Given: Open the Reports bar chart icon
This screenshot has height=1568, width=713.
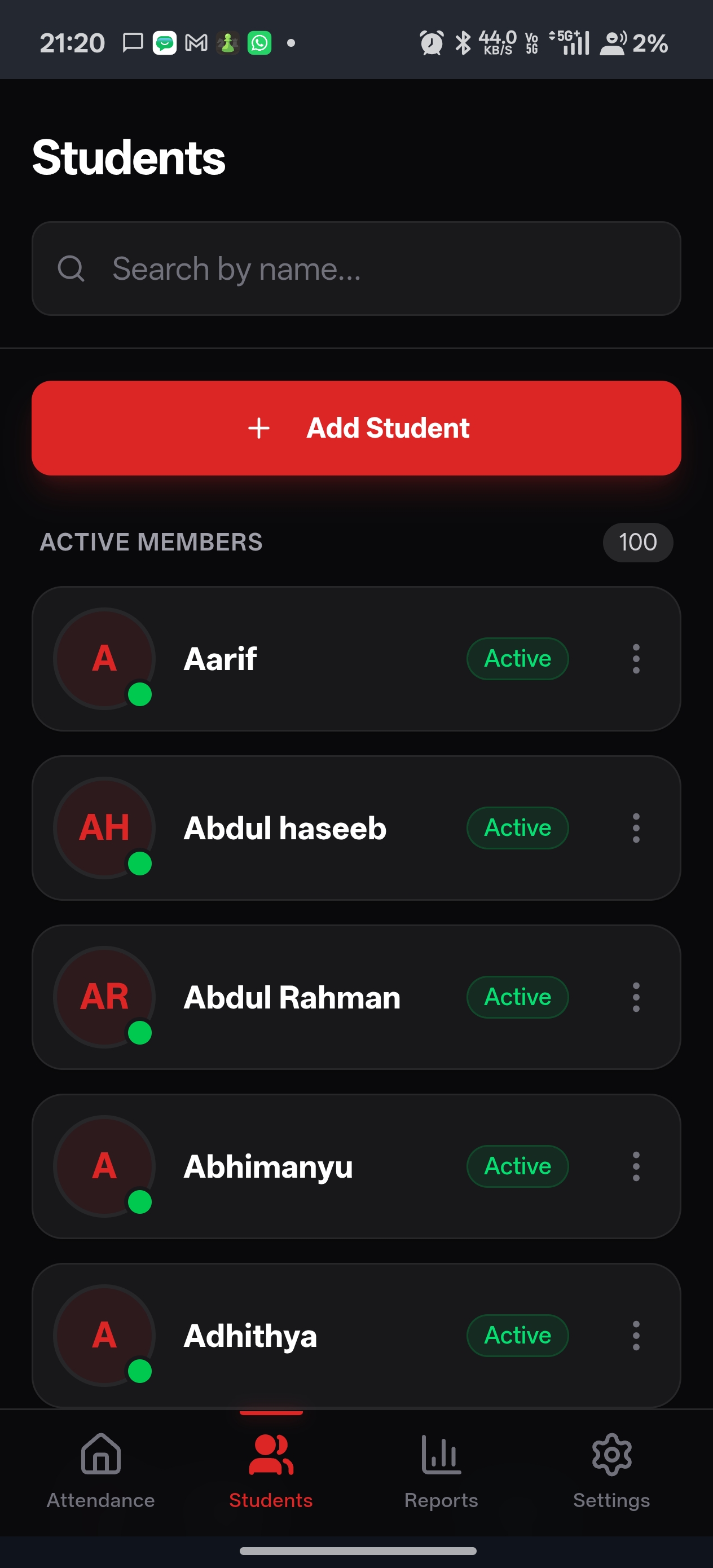Looking at the screenshot, I should pyautogui.click(x=441, y=1454).
